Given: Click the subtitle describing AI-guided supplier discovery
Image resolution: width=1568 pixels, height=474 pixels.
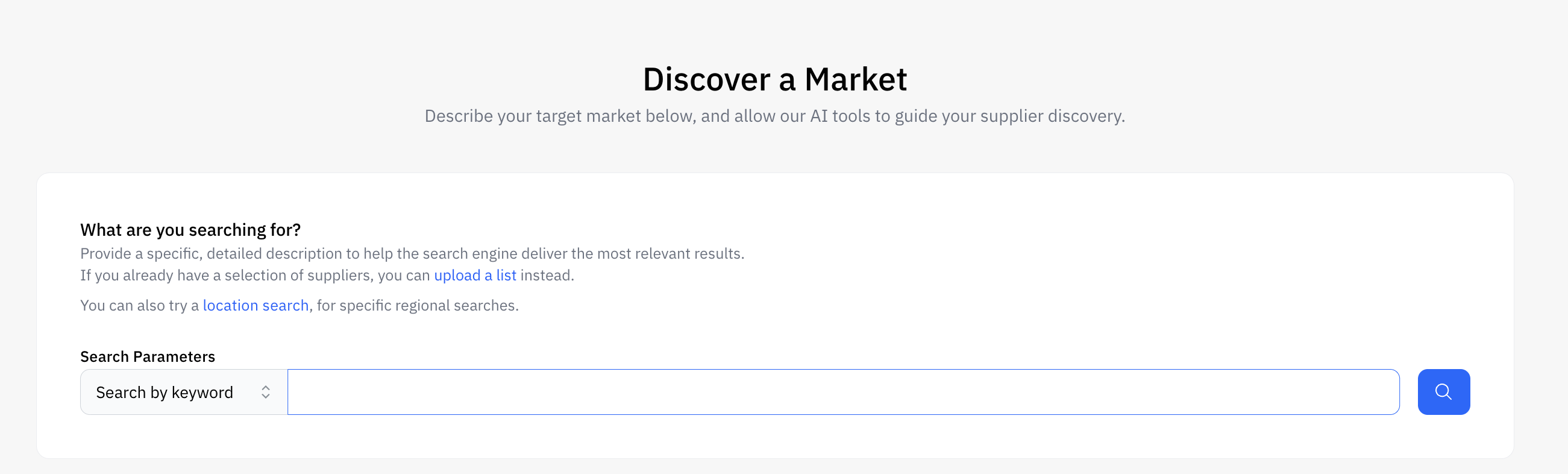Looking at the screenshot, I should [775, 116].
